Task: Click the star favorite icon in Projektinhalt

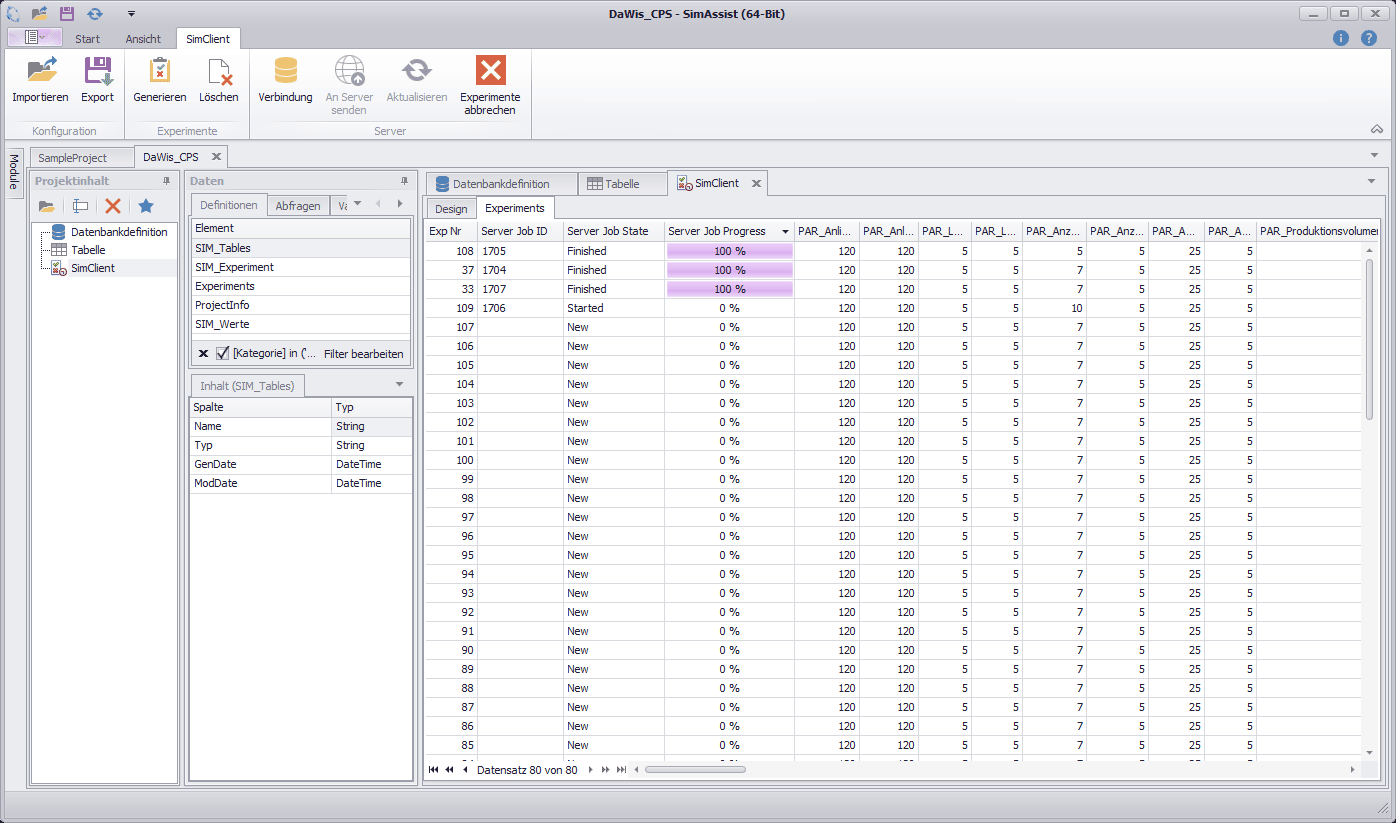Action: (146, 206)
